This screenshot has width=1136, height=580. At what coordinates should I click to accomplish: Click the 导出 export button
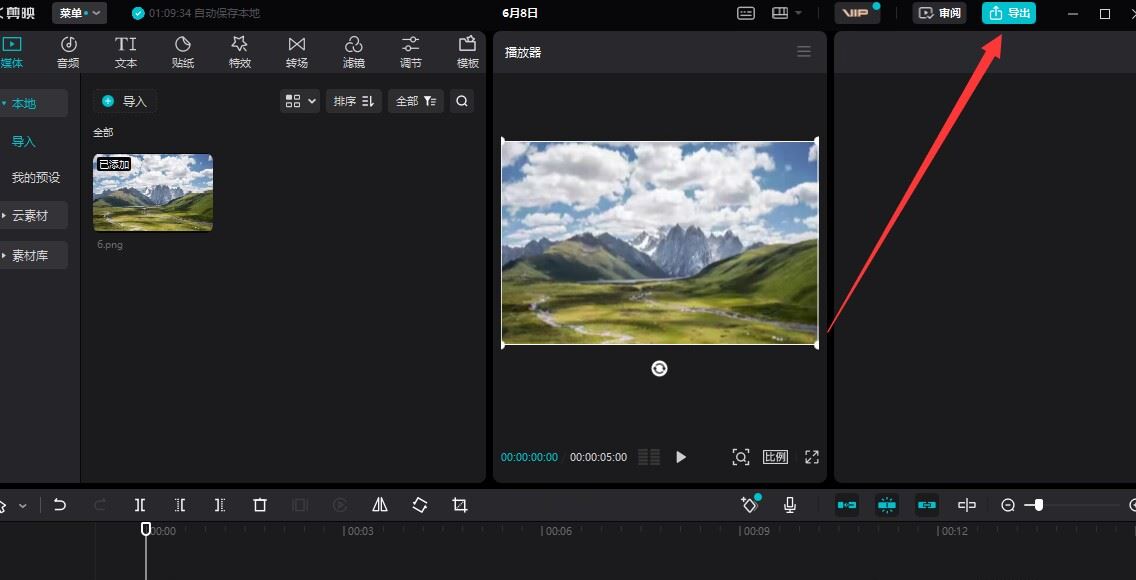coord(1008,13)
